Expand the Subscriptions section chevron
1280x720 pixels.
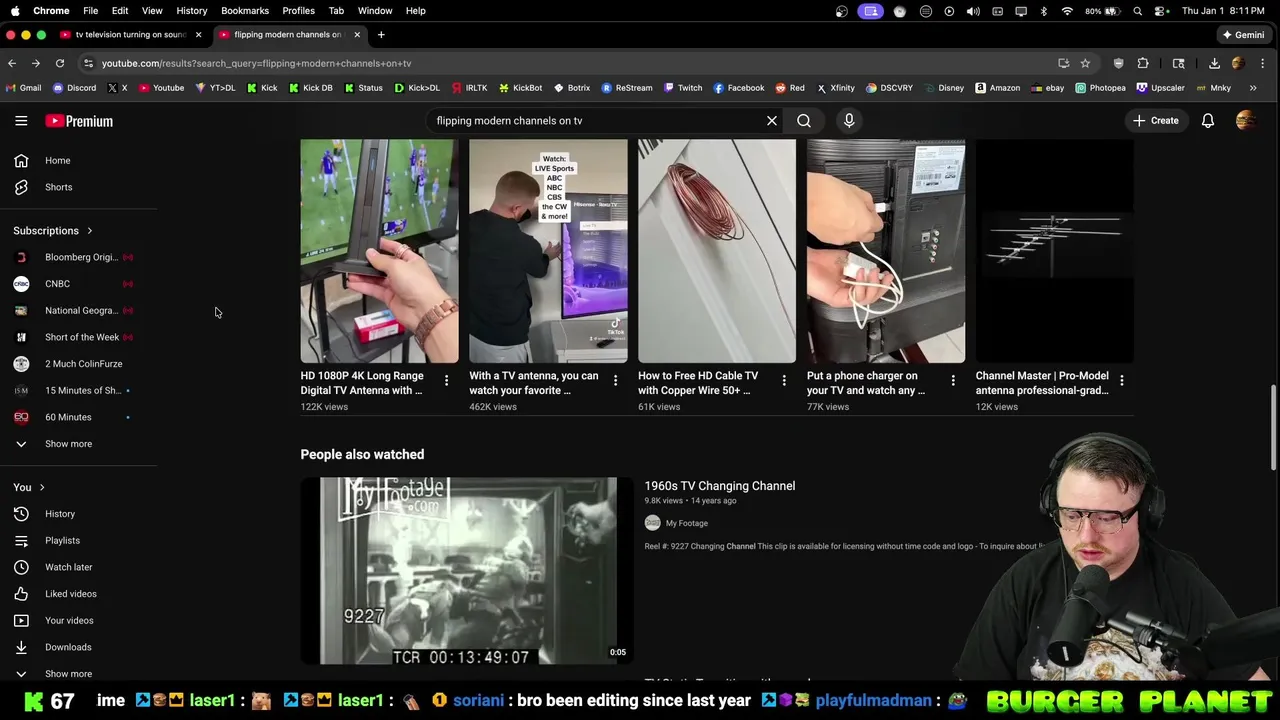[x=89, y=231]
